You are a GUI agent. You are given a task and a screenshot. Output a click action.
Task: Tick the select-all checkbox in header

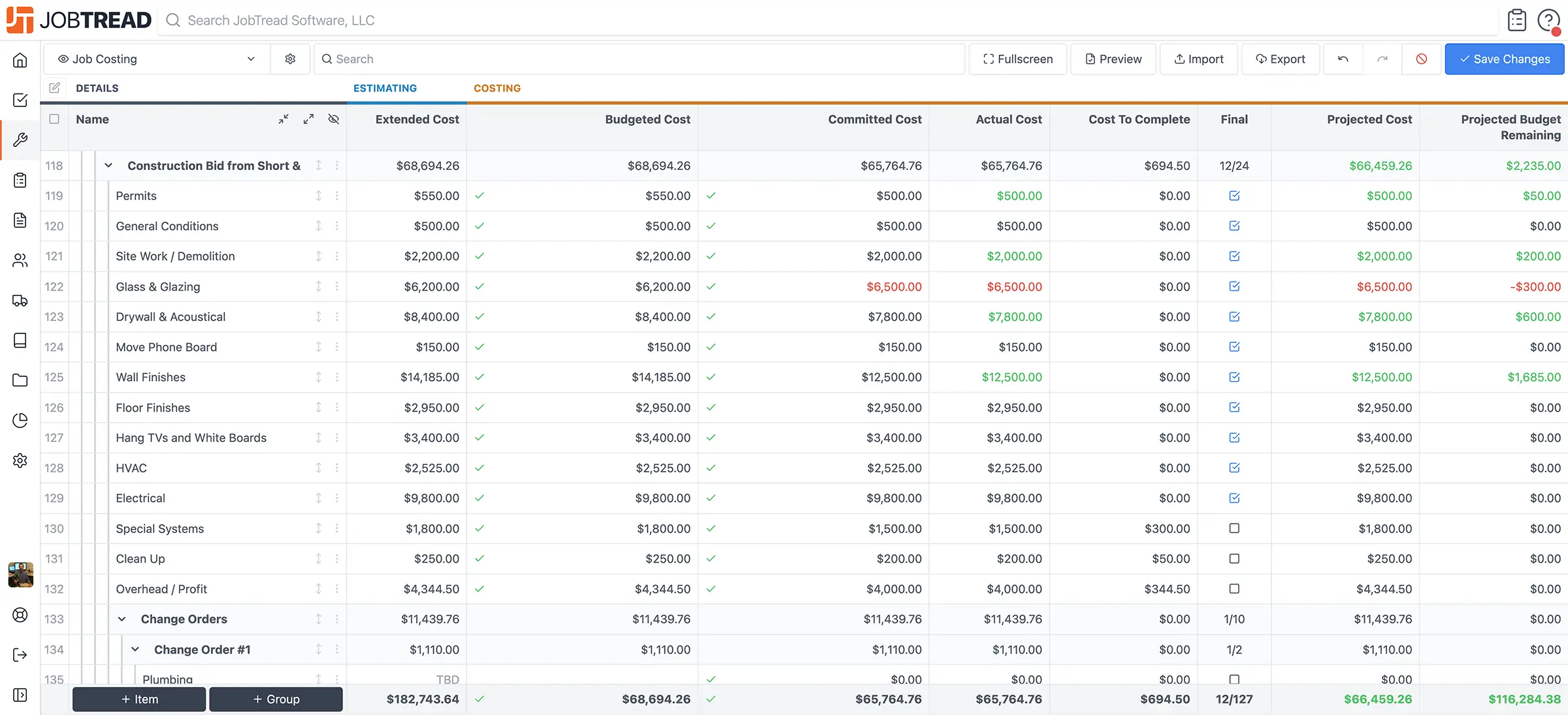(x=54, y=119)
